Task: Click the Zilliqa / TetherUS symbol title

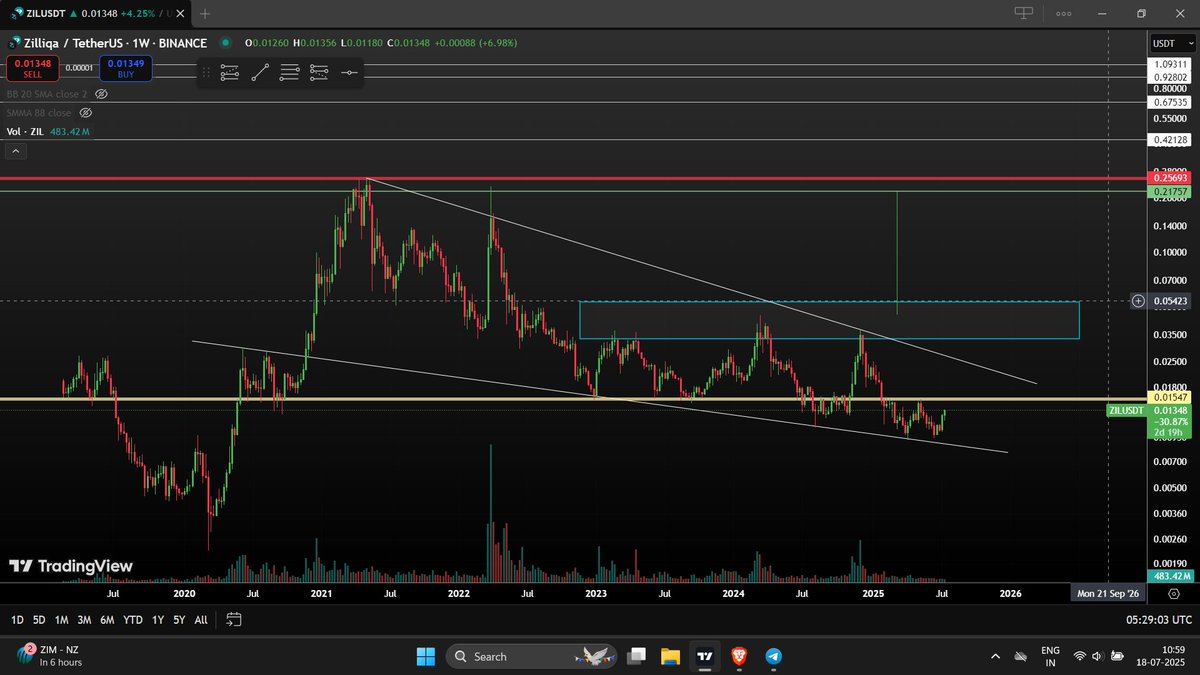Action: pyautogui.click(x=107, y=43)
